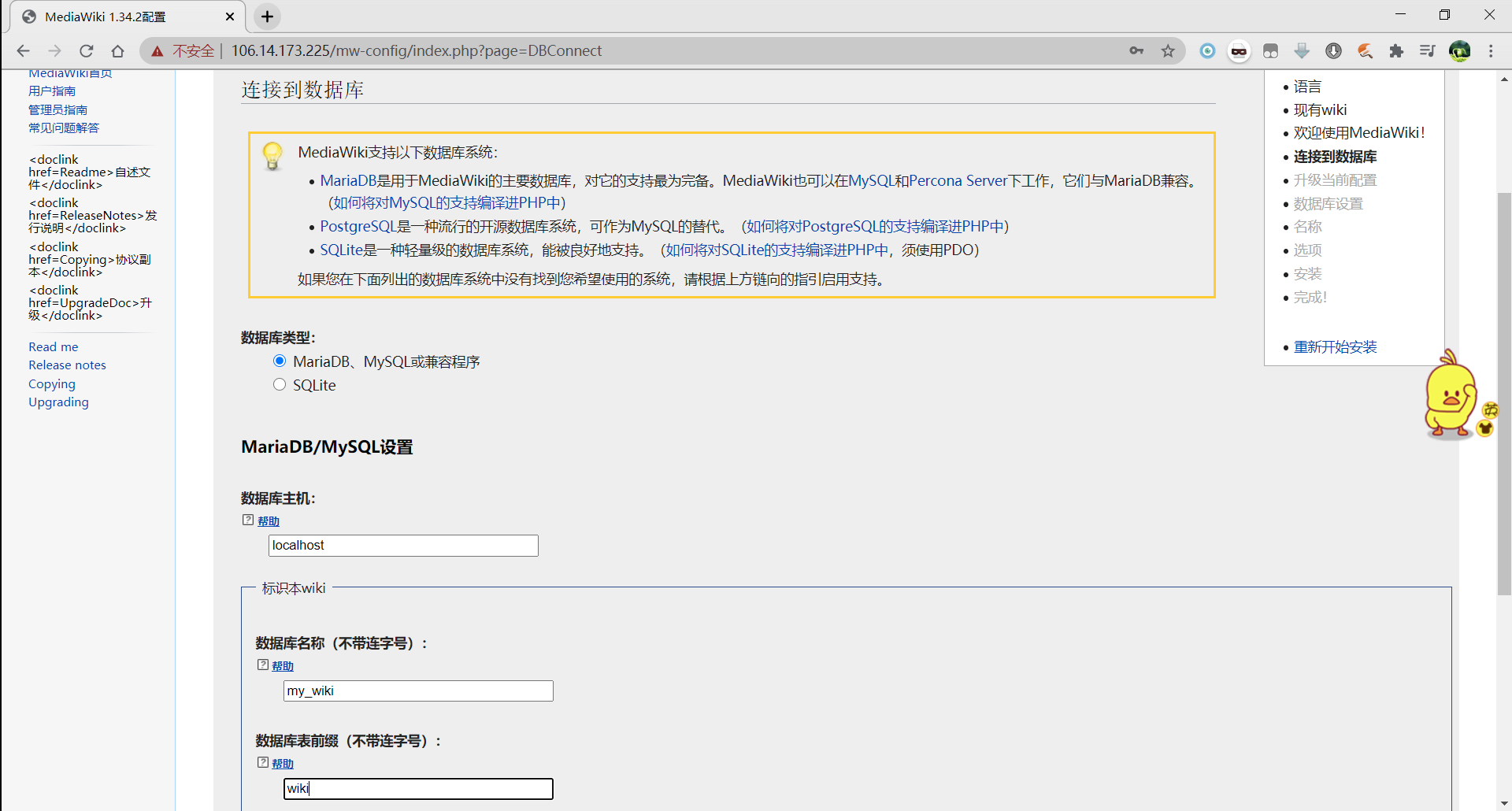
Task: Open the MySQL link in info box
Action: click(871, 181)
